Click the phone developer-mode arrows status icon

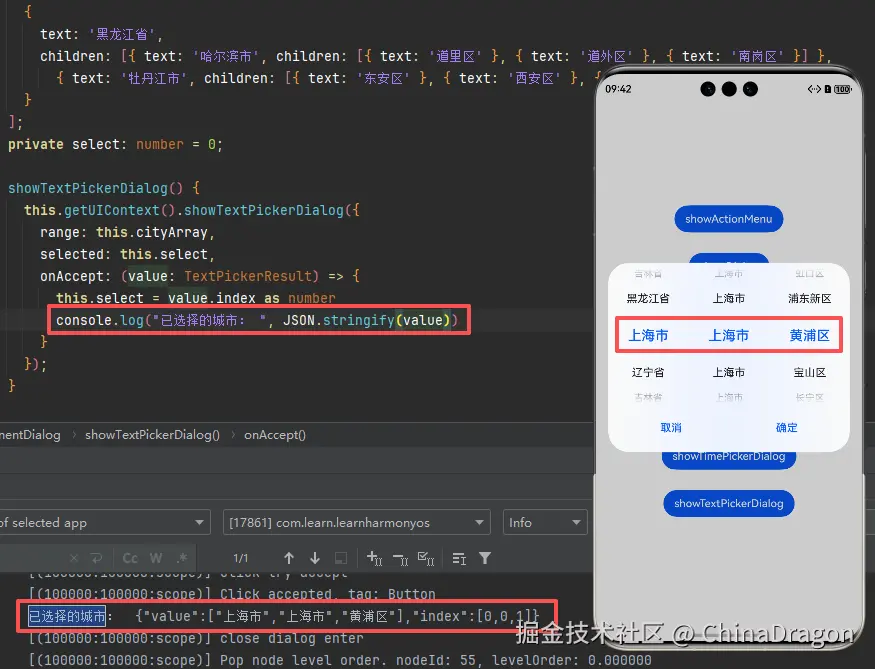click(814, 89)
